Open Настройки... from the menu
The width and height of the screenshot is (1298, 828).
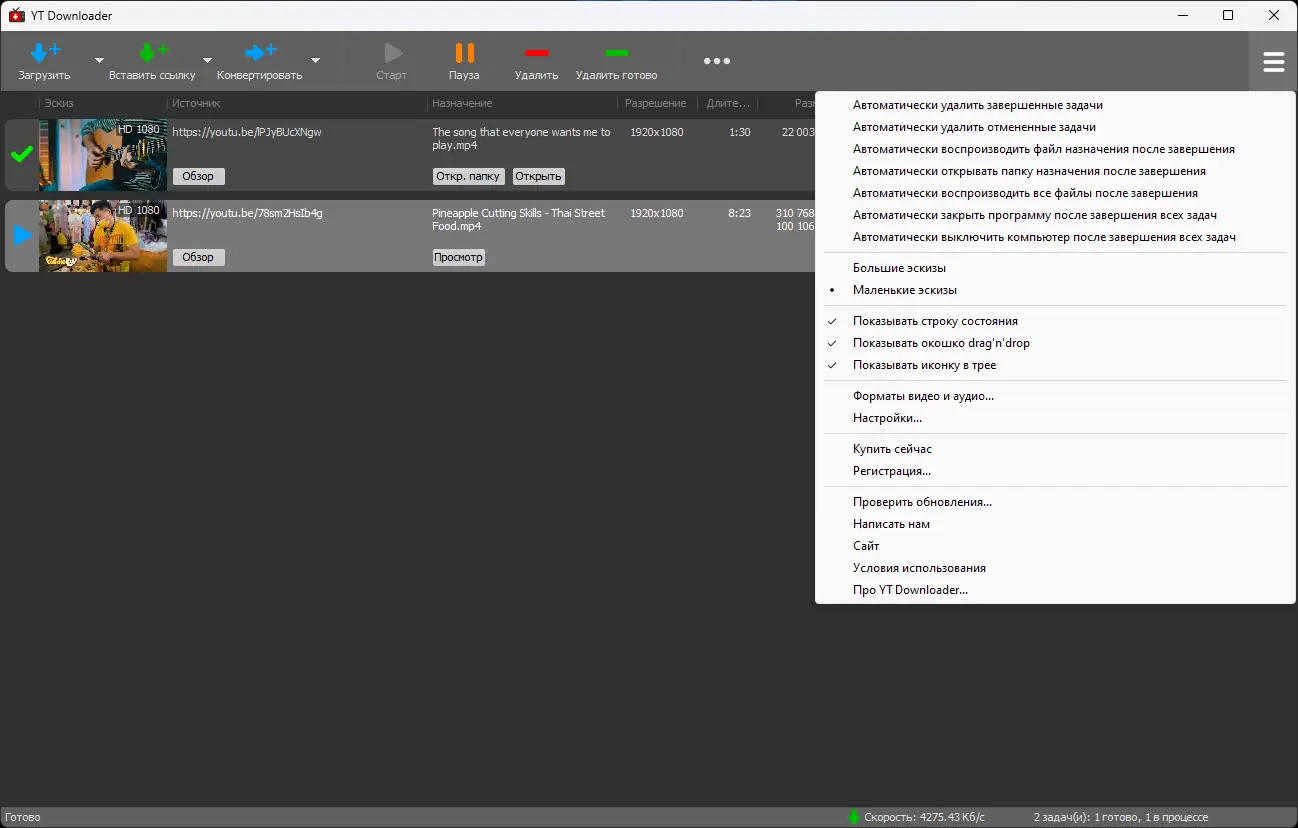click(1055, 418)
